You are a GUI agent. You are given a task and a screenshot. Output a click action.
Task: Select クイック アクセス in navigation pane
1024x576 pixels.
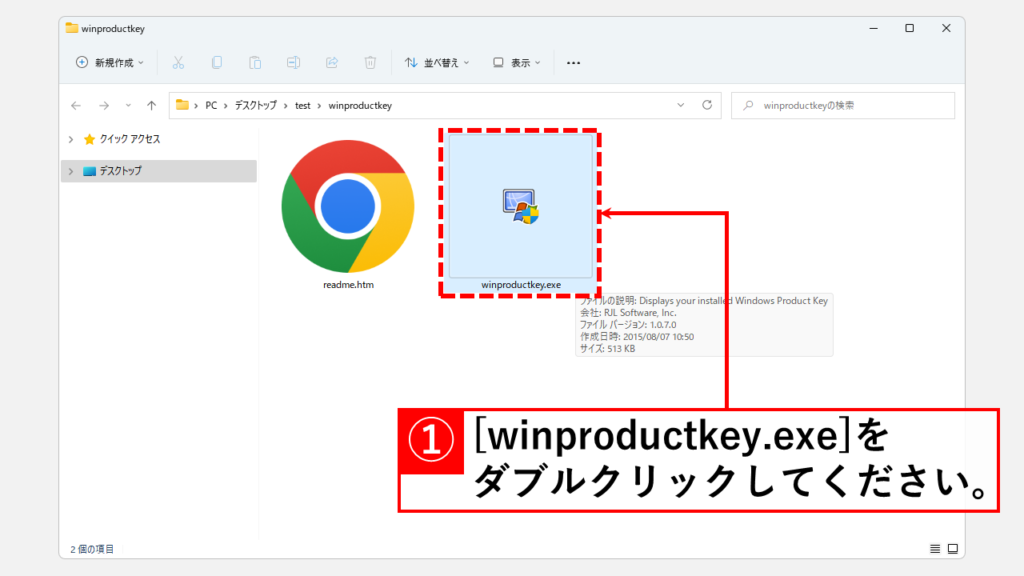click(x=129, y=139)
